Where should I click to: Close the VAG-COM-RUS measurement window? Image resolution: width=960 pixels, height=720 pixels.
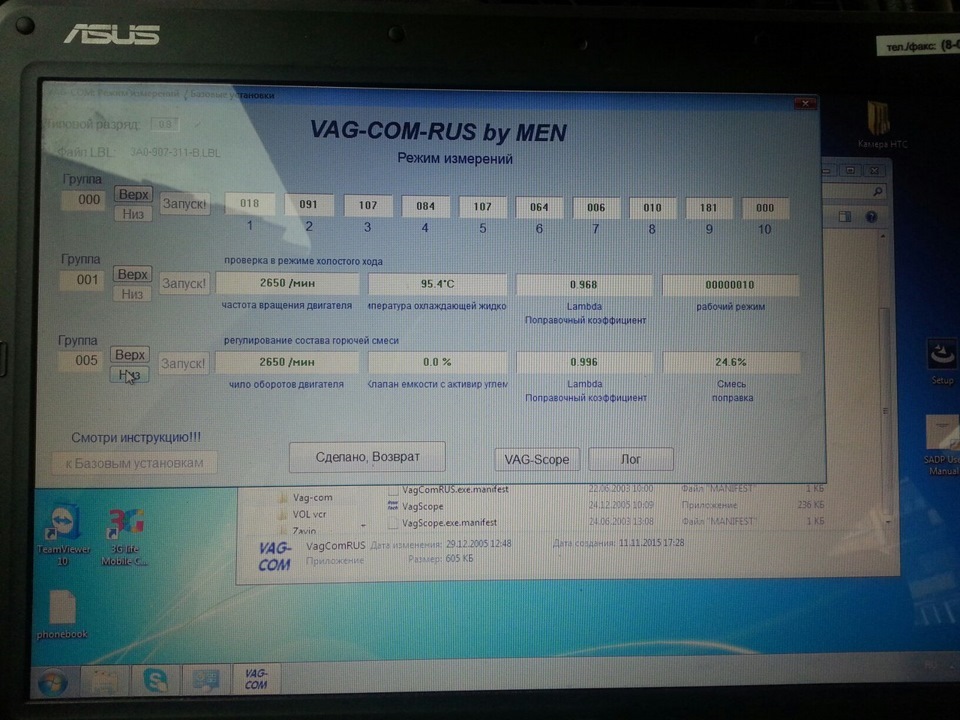[805, 103]
